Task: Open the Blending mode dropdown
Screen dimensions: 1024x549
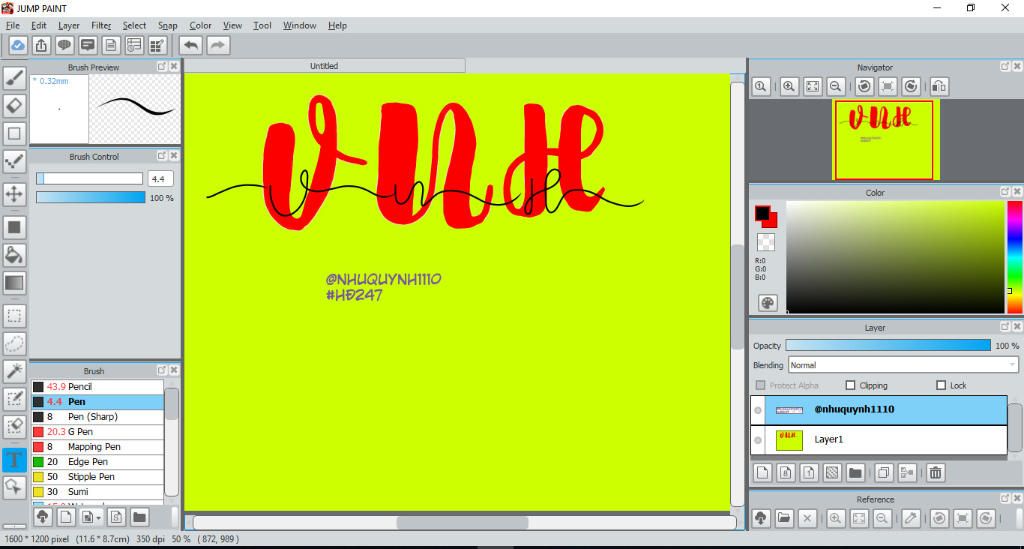Action: pyautogui.click(x=903, y=365)
